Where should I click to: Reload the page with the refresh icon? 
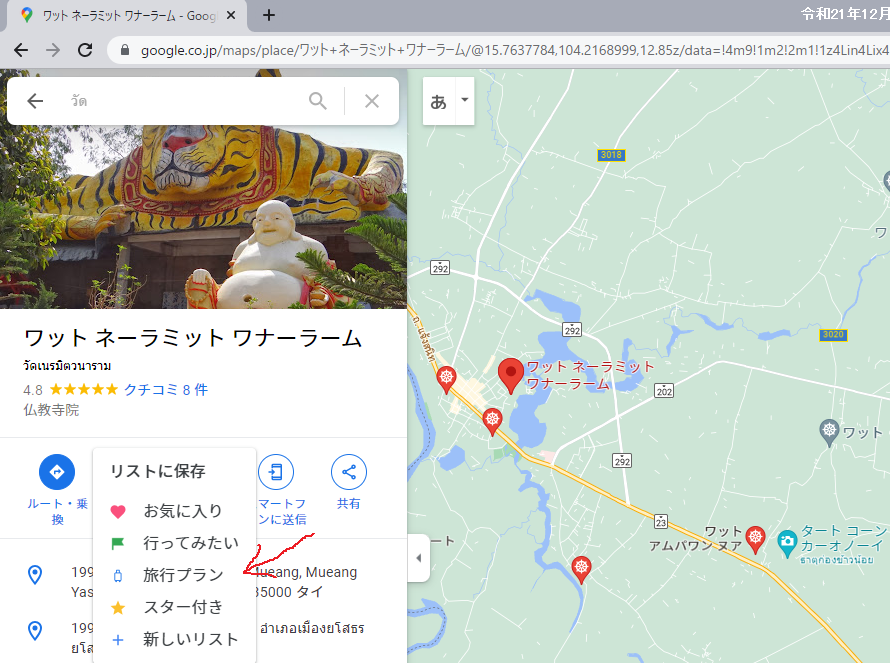85,50
